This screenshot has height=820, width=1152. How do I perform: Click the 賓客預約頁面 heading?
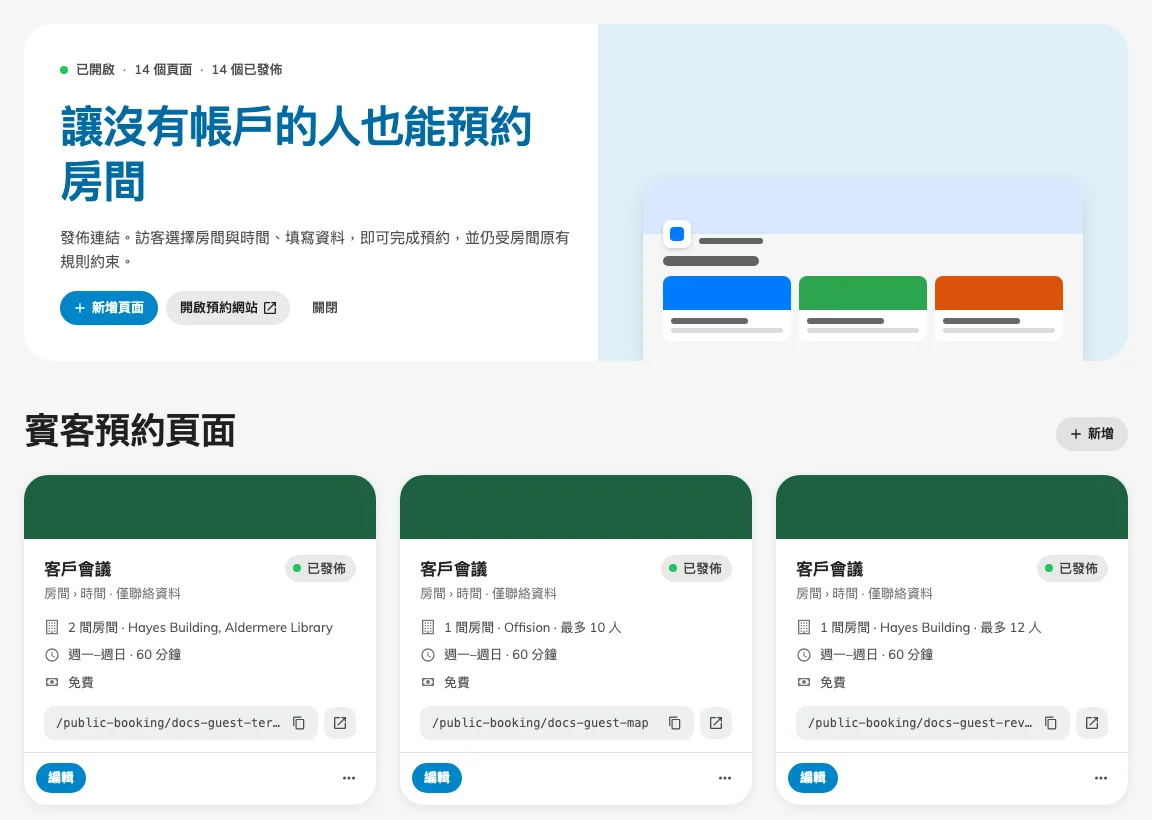tap(130, 431)
